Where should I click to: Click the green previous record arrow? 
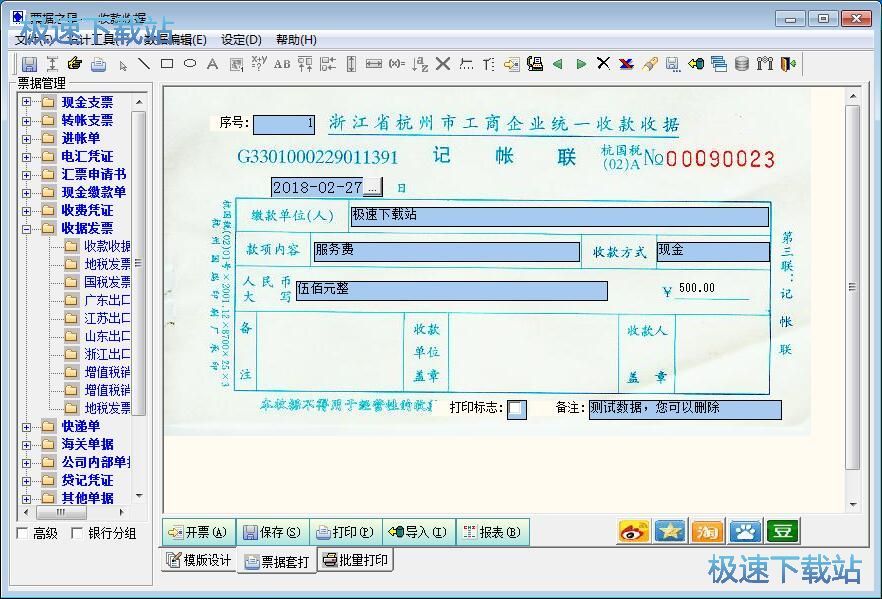[x=557, y=64]
